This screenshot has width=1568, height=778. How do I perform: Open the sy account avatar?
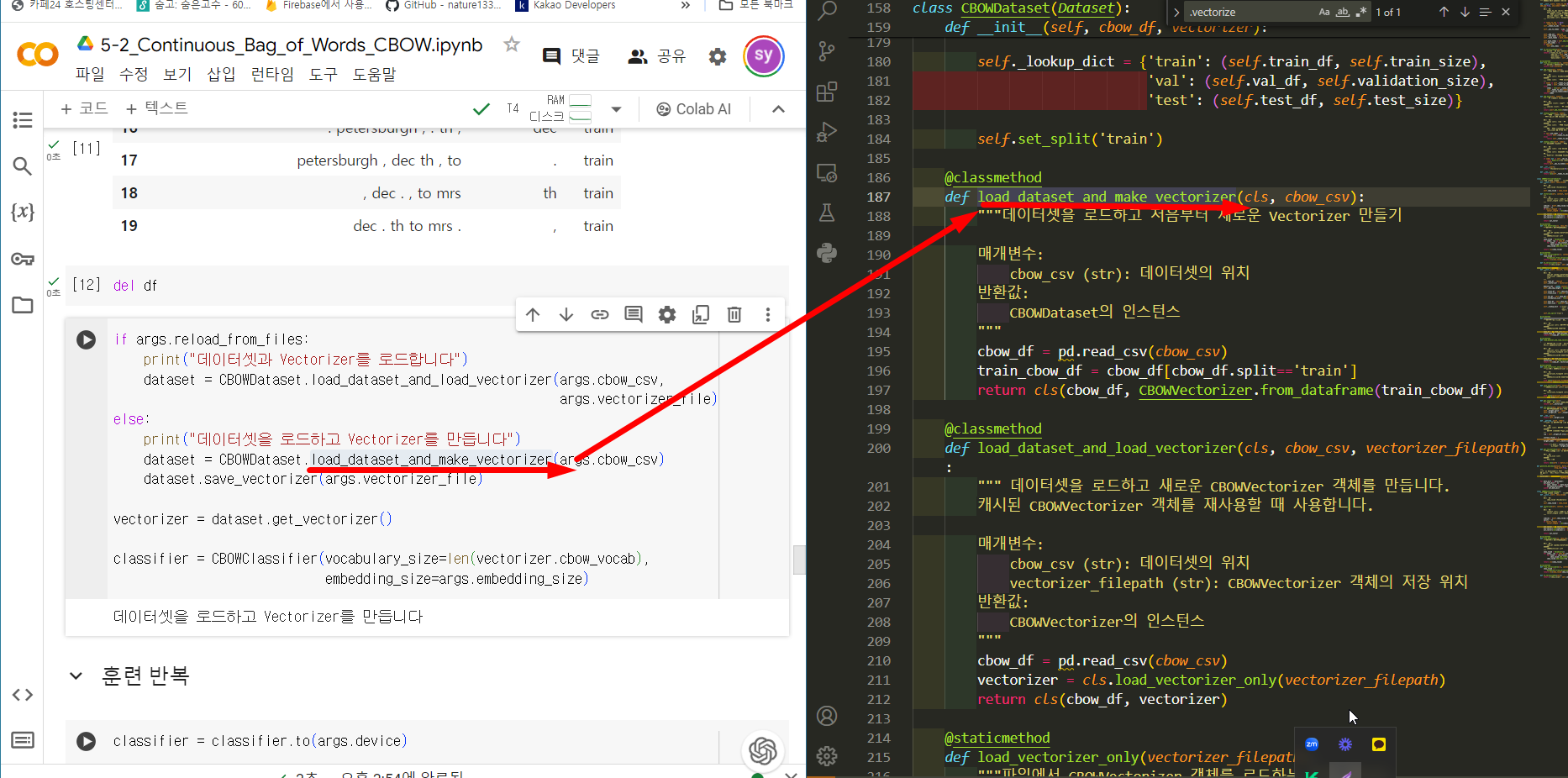pos(763,56)
